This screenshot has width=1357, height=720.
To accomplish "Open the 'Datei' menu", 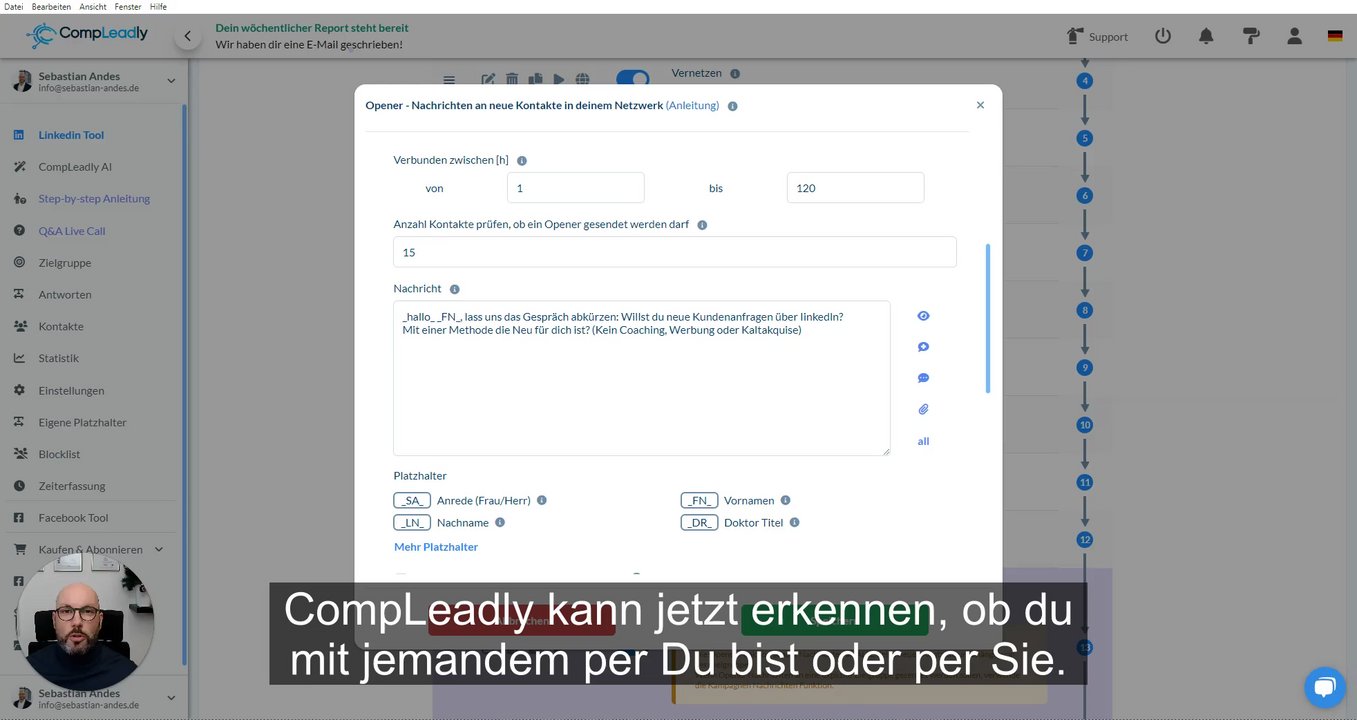I will coord(14,6).
